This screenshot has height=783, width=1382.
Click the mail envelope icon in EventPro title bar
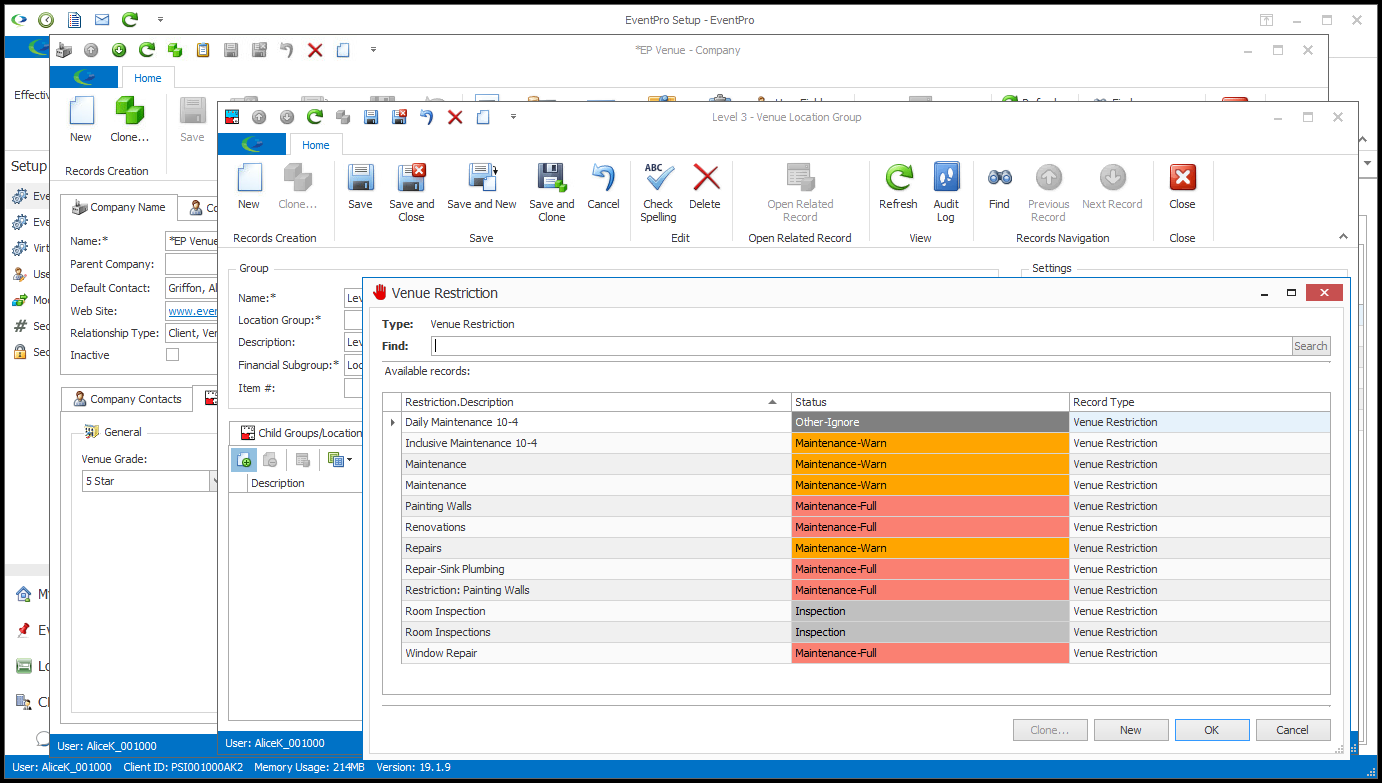click(102, 19)
